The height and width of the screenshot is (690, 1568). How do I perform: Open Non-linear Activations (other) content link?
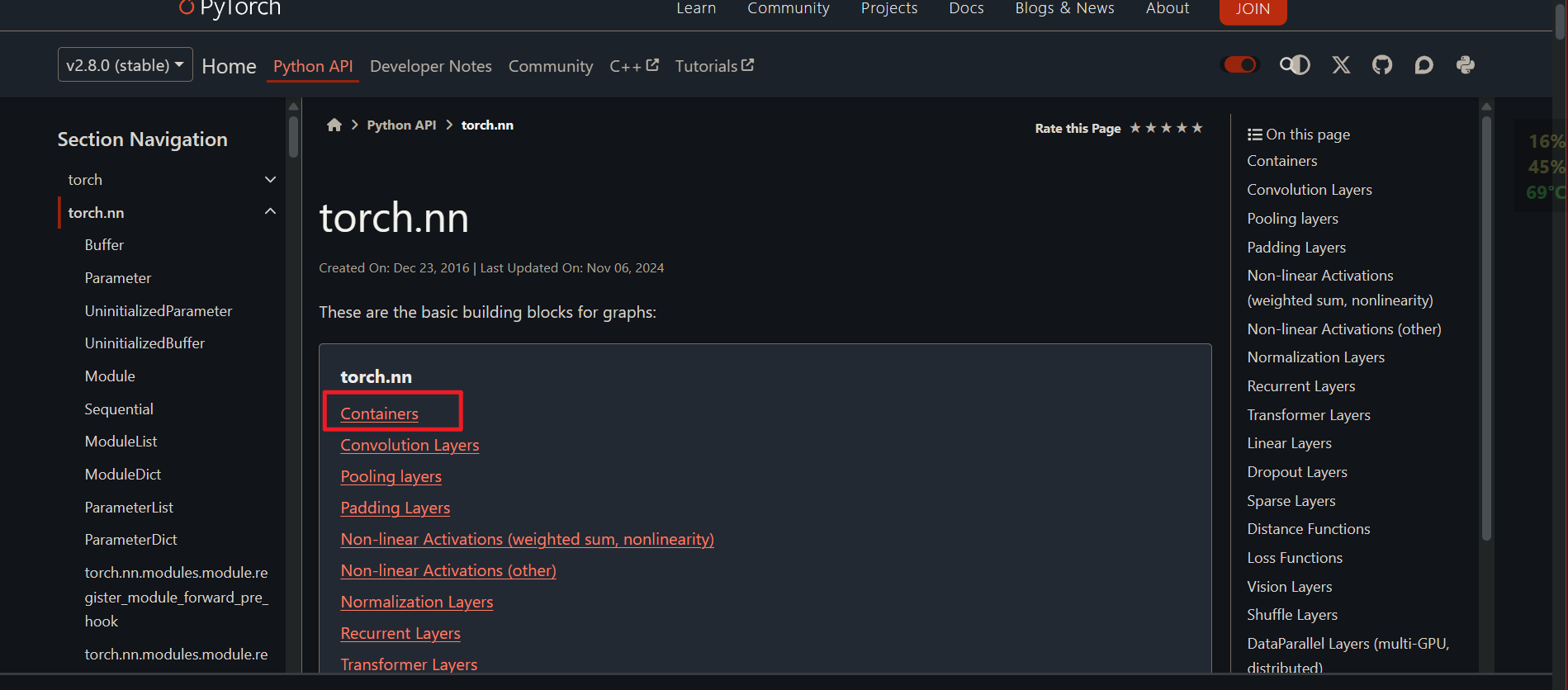[x=448, y=570]
